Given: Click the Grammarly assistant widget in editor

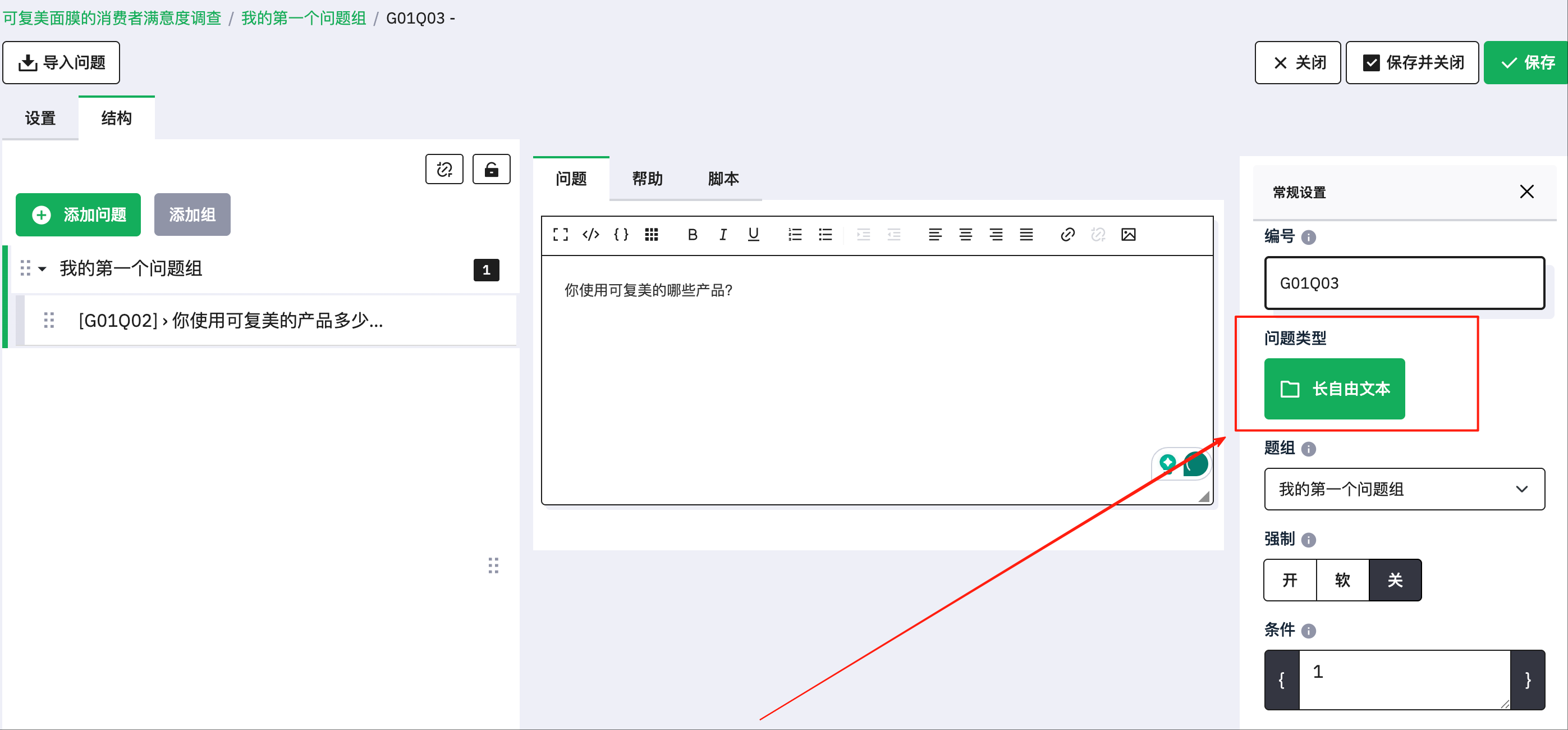Looking at the screenshot, I should pos(1182,464).
